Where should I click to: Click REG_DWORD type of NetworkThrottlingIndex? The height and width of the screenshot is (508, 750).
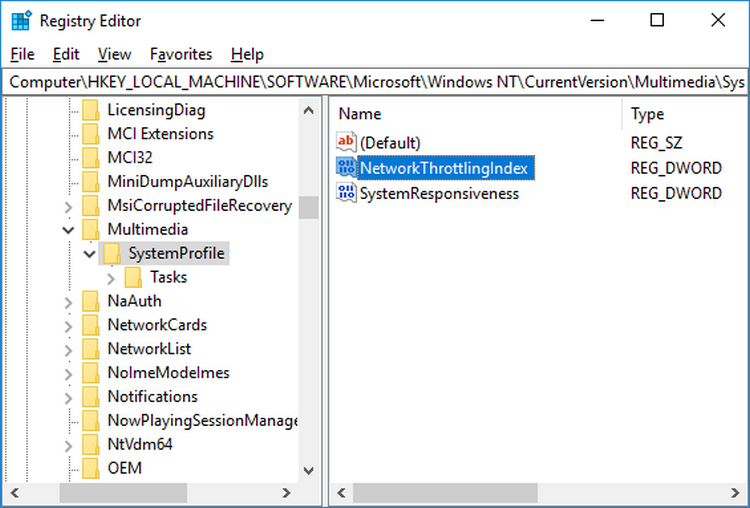tap(676, 168)
